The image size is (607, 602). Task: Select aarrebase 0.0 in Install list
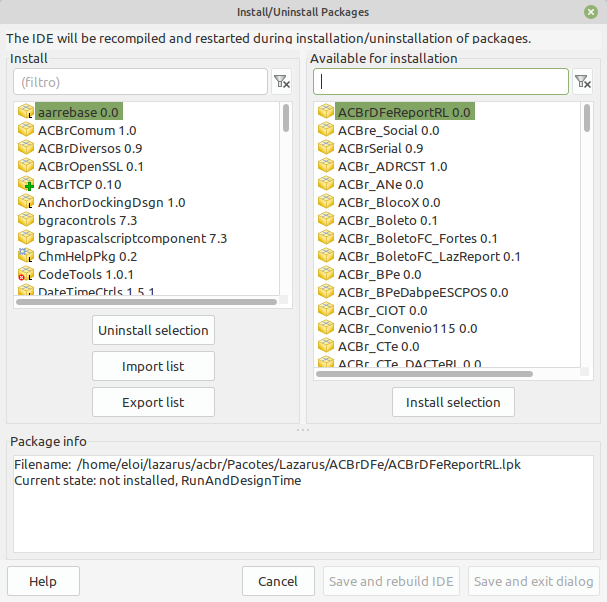pos(79,112)
